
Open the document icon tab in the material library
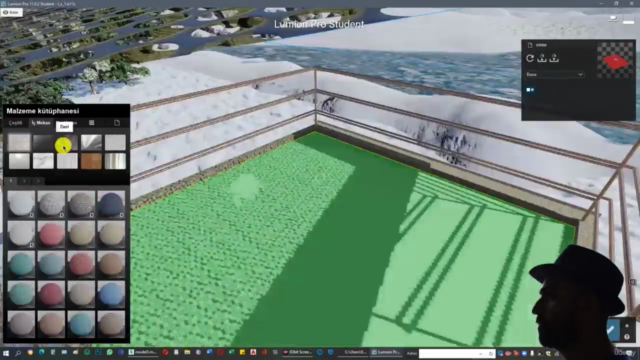coord(117,123)
